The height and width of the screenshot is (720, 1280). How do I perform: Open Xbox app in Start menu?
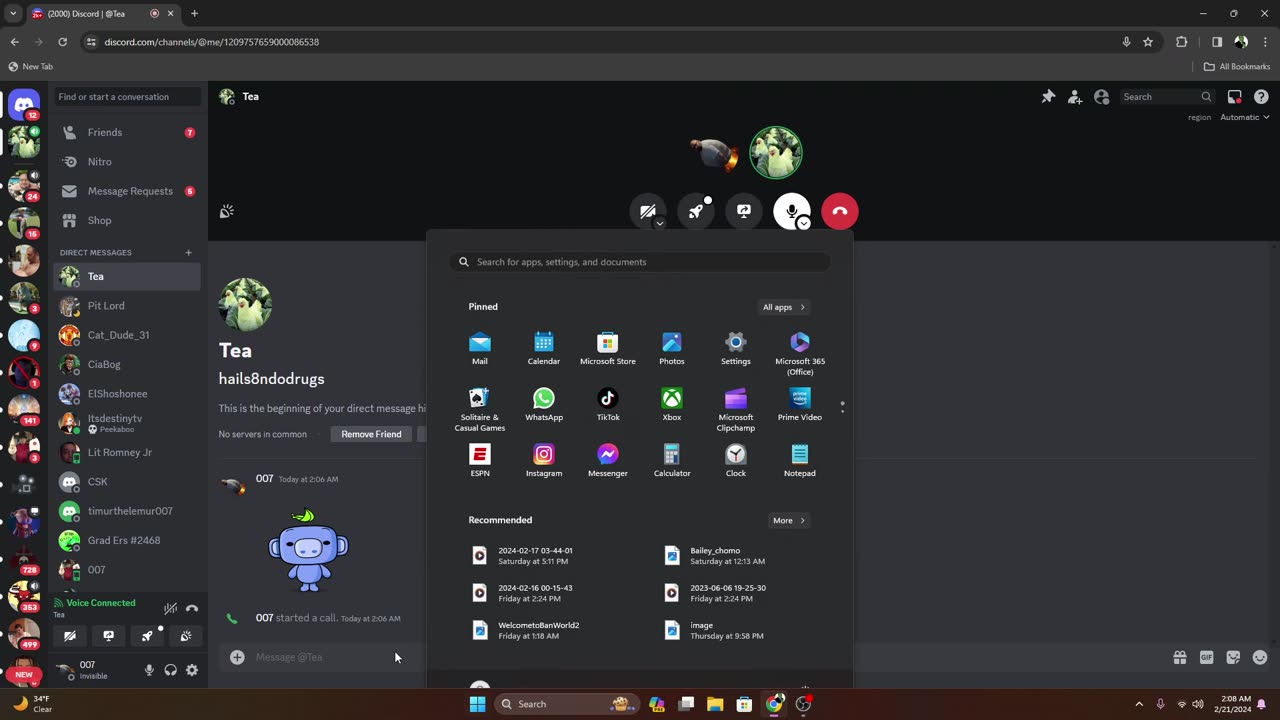coord(672,405)
